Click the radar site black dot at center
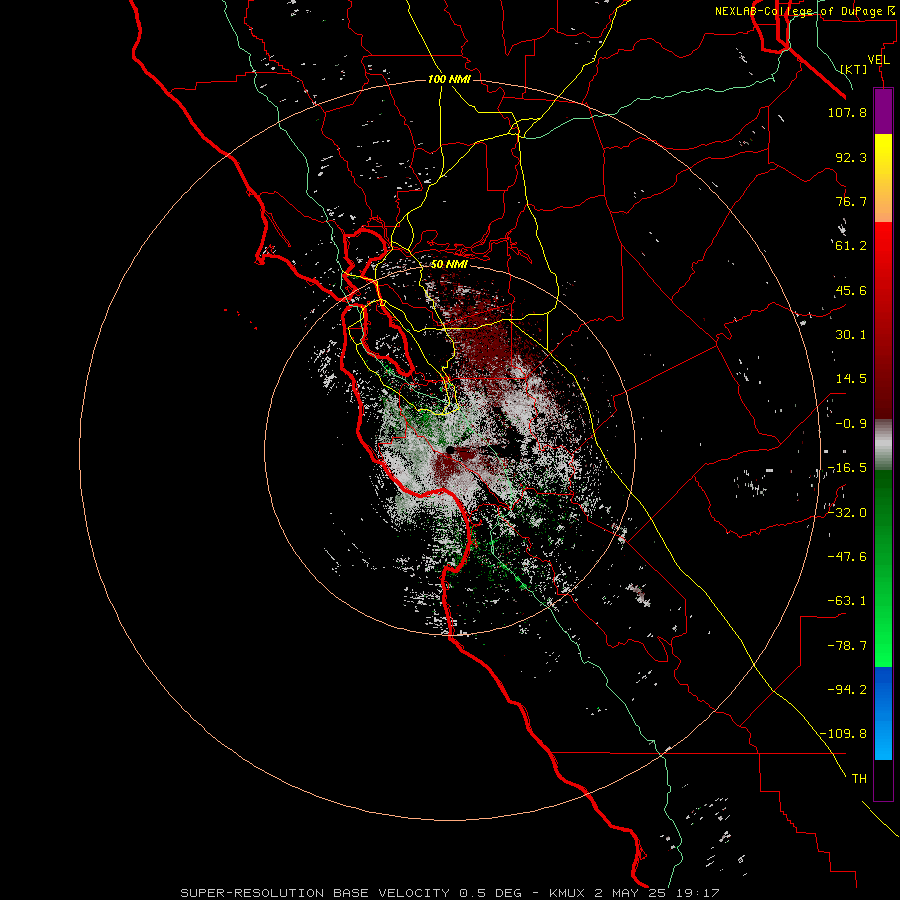This screenshot has height=900, width=900. pyautogui.click(x=451, y=450)
